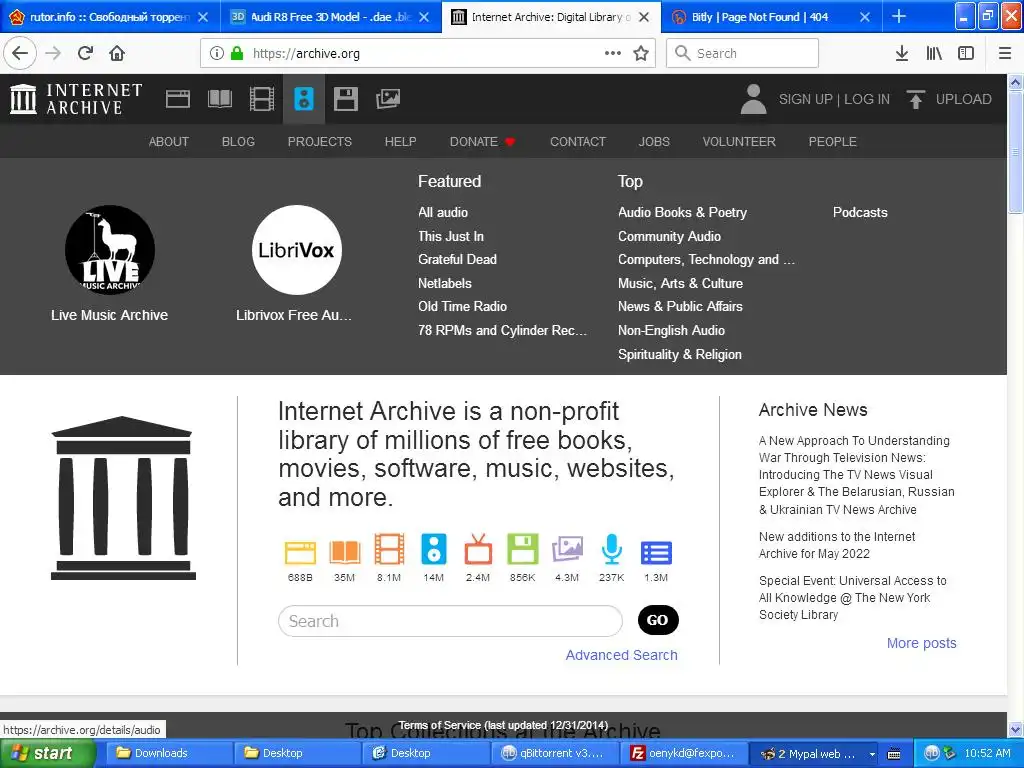1024x768 pixels.
Task: Click the archive search input field
Action: point(451,620)
